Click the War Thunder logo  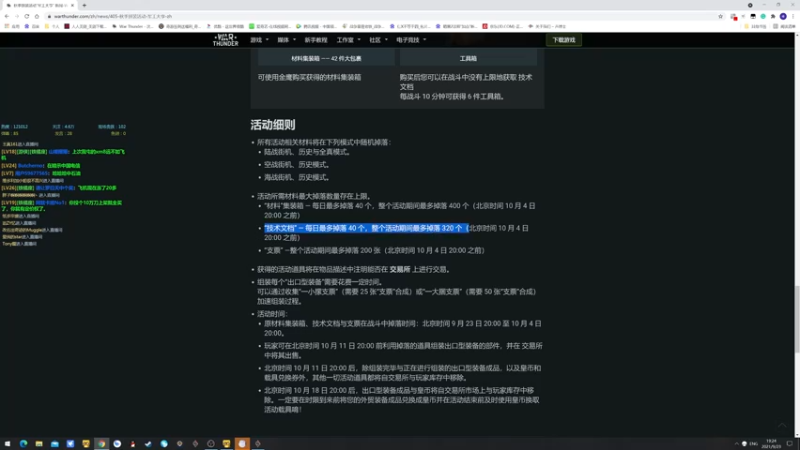pos(226,40)
